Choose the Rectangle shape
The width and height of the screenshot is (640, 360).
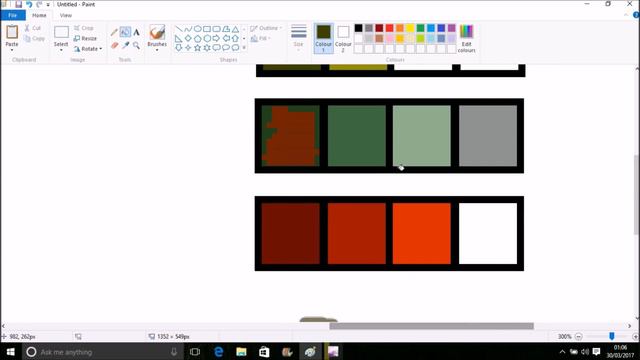pyautogui.click(x=207, y=29)
